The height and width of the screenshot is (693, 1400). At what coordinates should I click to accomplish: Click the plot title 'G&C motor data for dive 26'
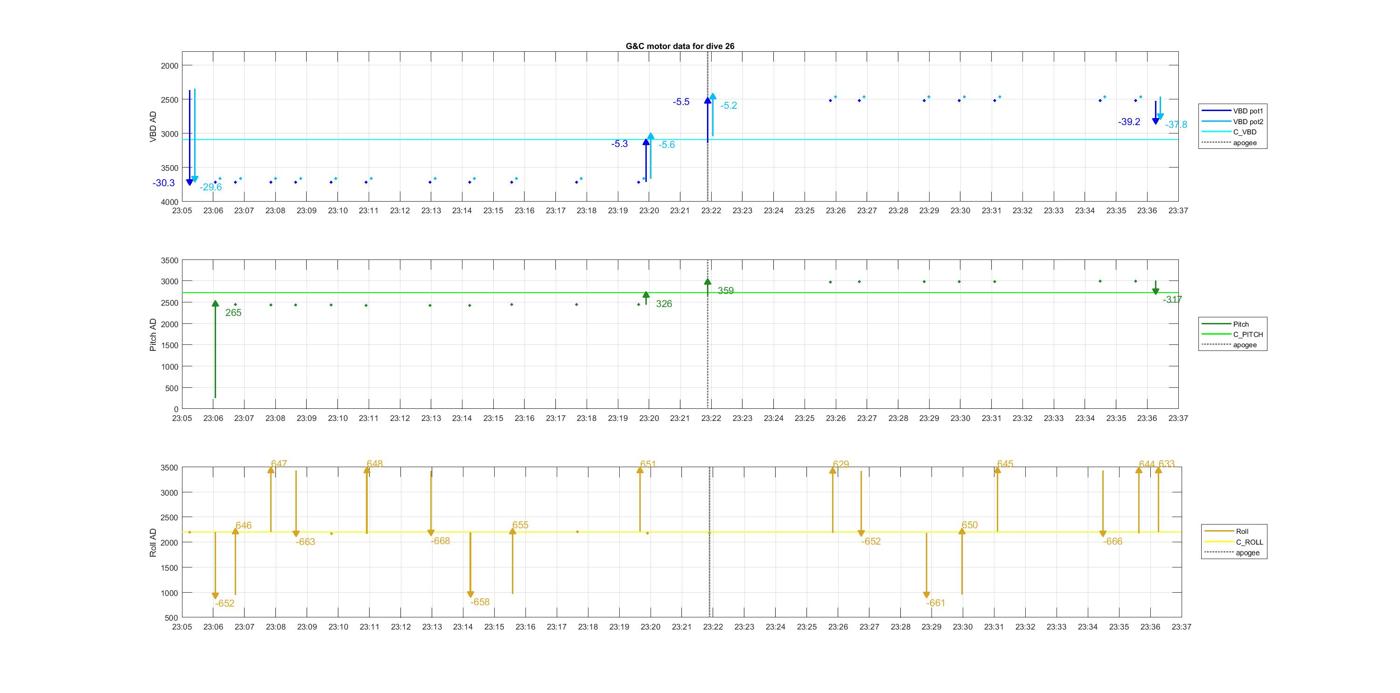(x=679, y=46)
